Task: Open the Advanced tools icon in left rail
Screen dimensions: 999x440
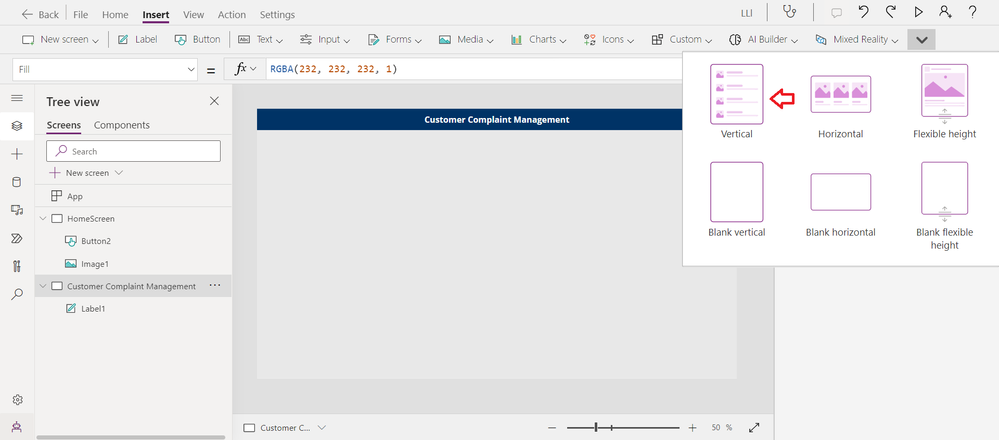Action: [x=17, y=266]
